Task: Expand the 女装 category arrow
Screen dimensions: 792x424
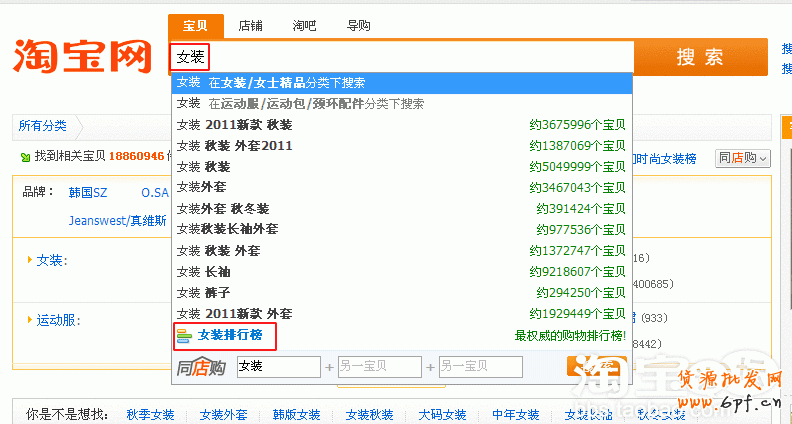Action: pos(30,260)
